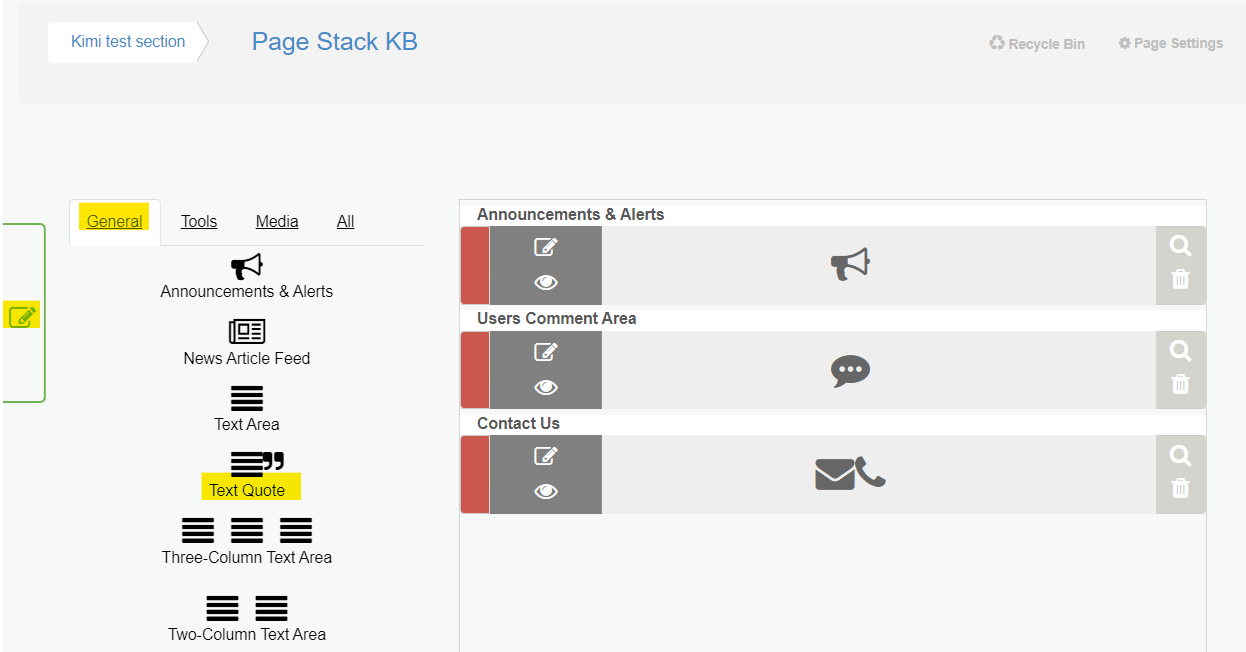
Task: Click the Users Comment Area heading
Action: pos(557,318)
